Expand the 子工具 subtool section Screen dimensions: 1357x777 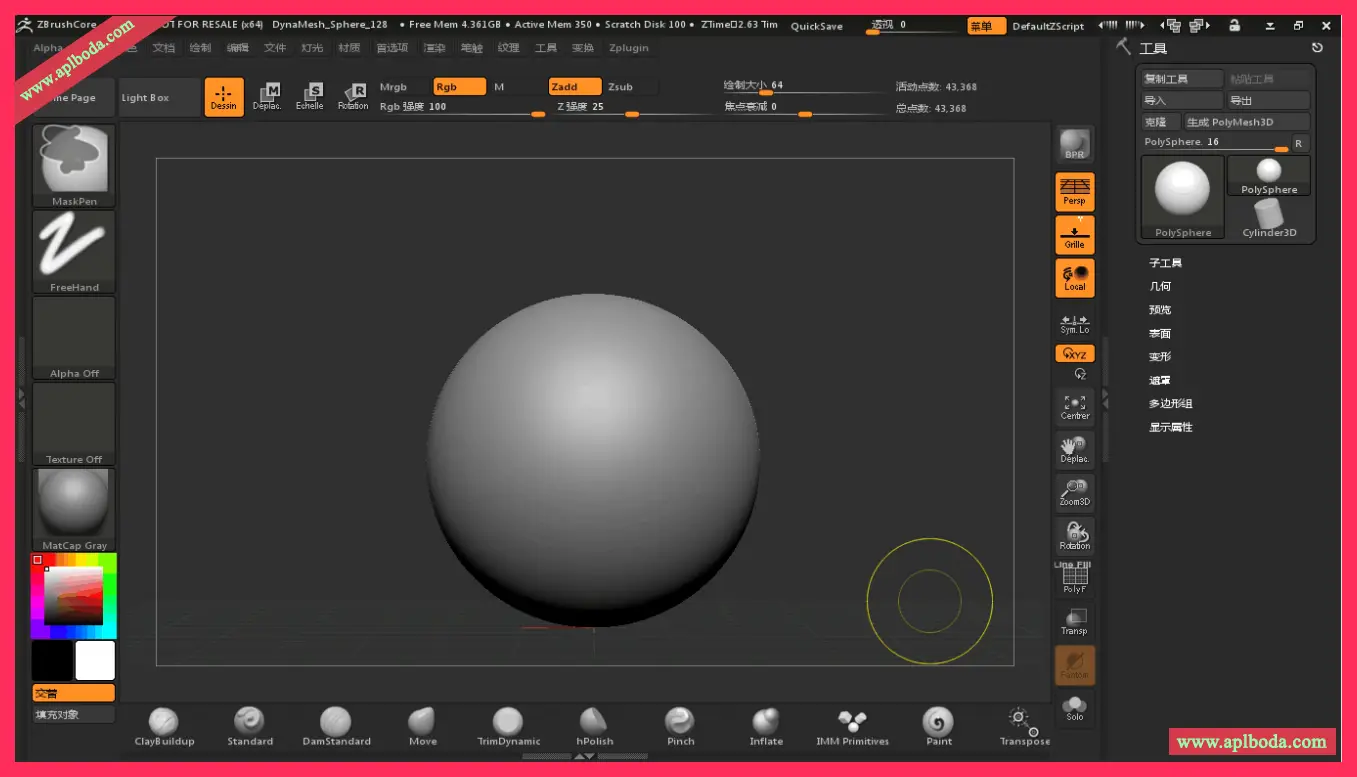pos(1165,263)
